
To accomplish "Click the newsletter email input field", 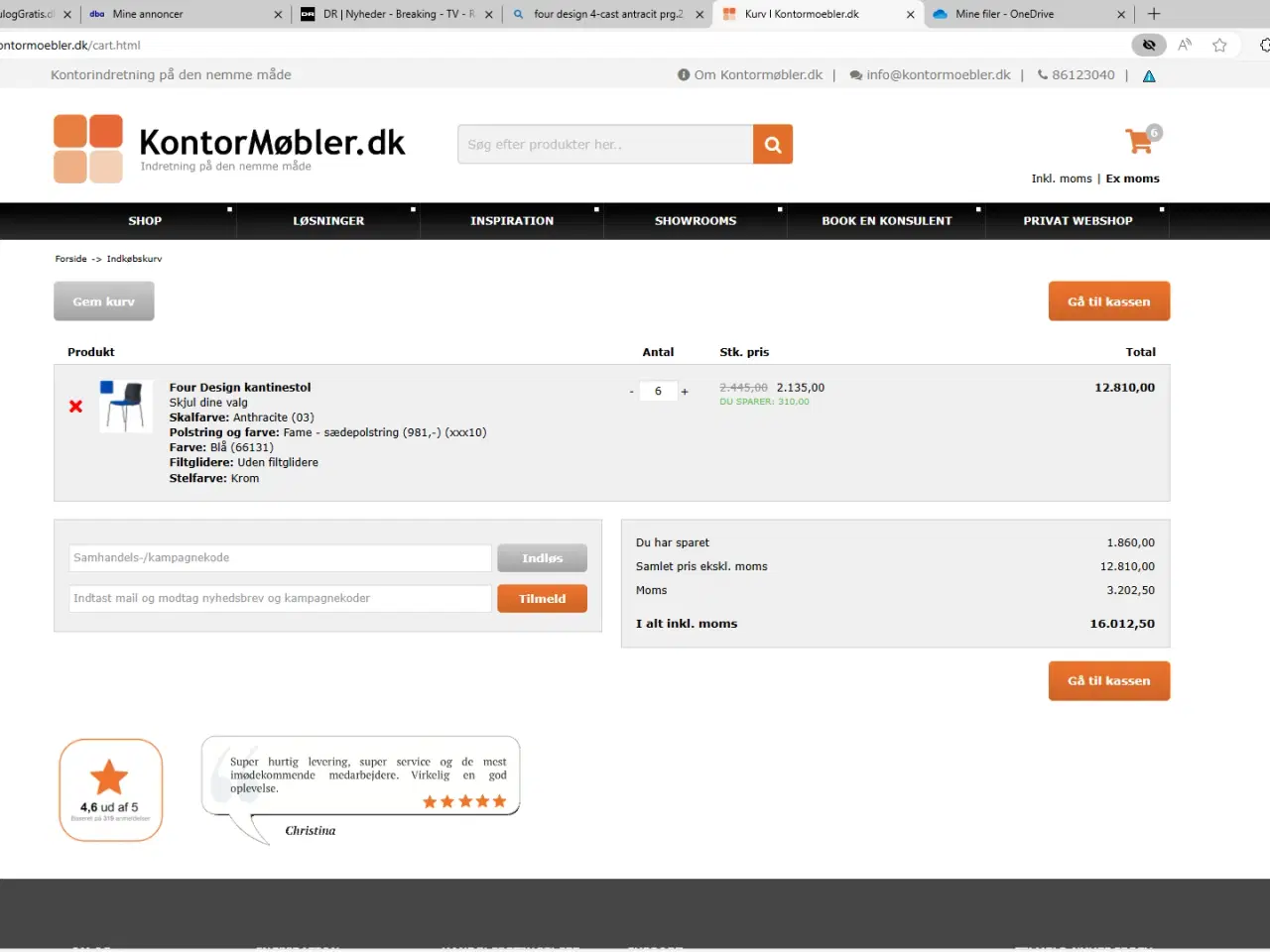I will (x=281, y=599).
